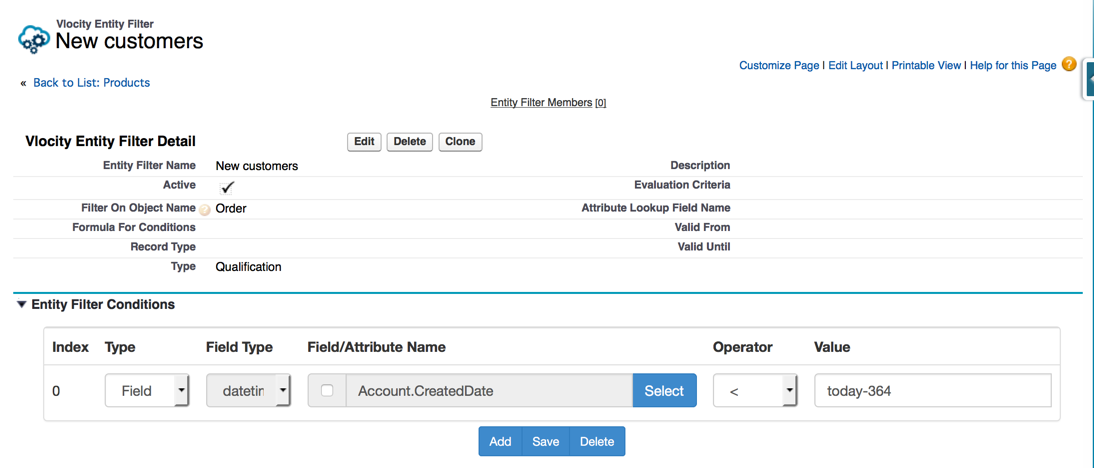Image resolution: width=1094 pixels, height=468 pixels.
Task: Click the Attribute Lookup Field Name label
Action: pyautogui.click(x=656, y=208)
